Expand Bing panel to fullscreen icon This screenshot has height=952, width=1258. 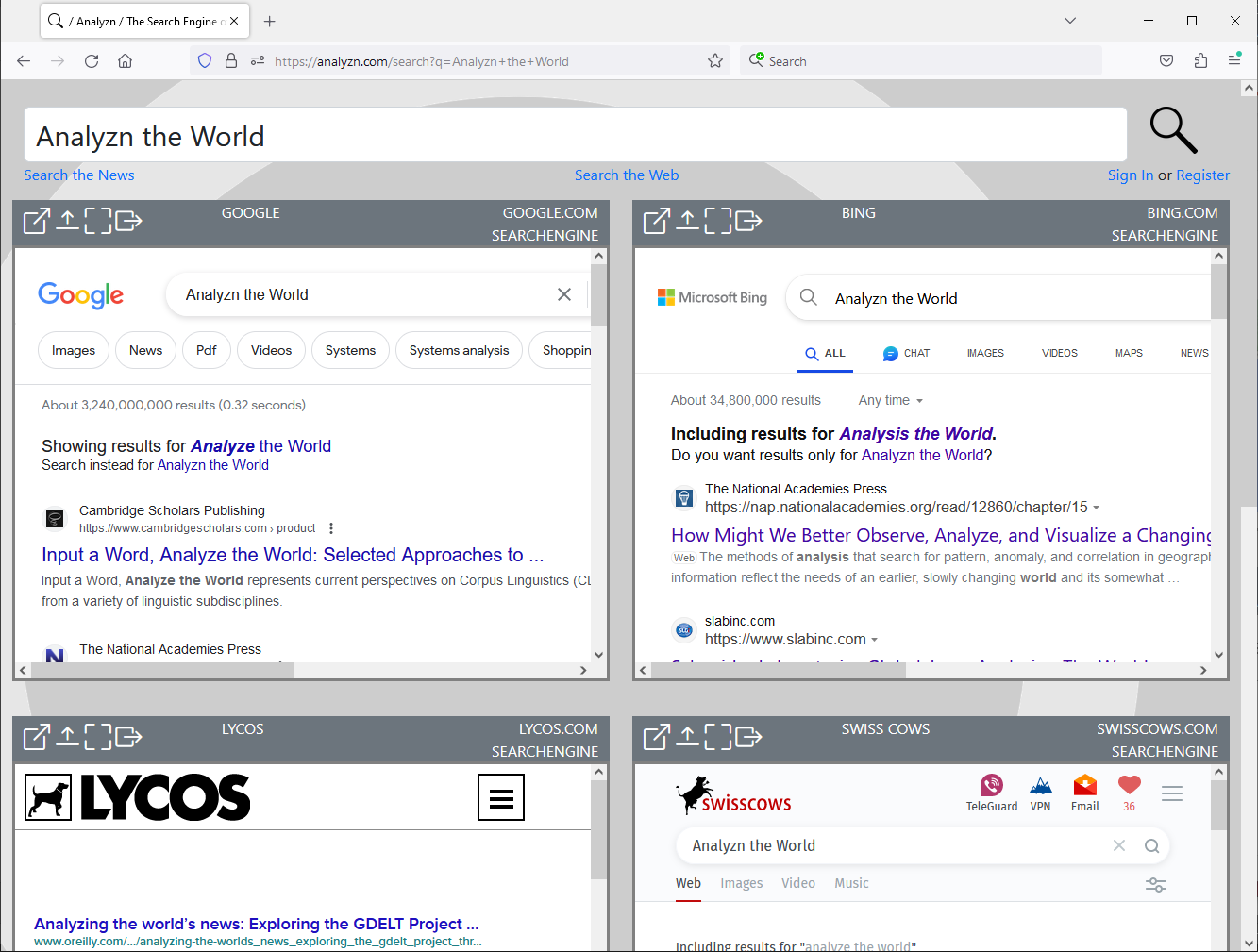tap(718, 221)
